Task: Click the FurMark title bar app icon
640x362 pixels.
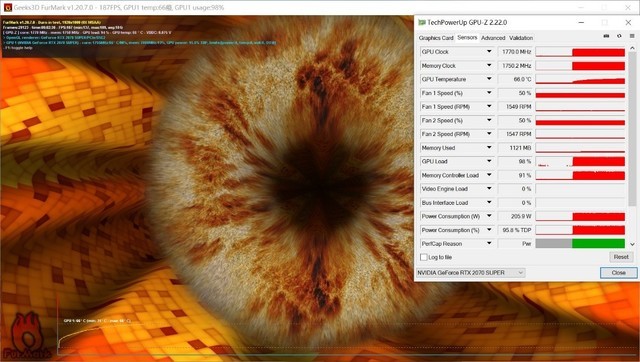Action: [7, 7]
